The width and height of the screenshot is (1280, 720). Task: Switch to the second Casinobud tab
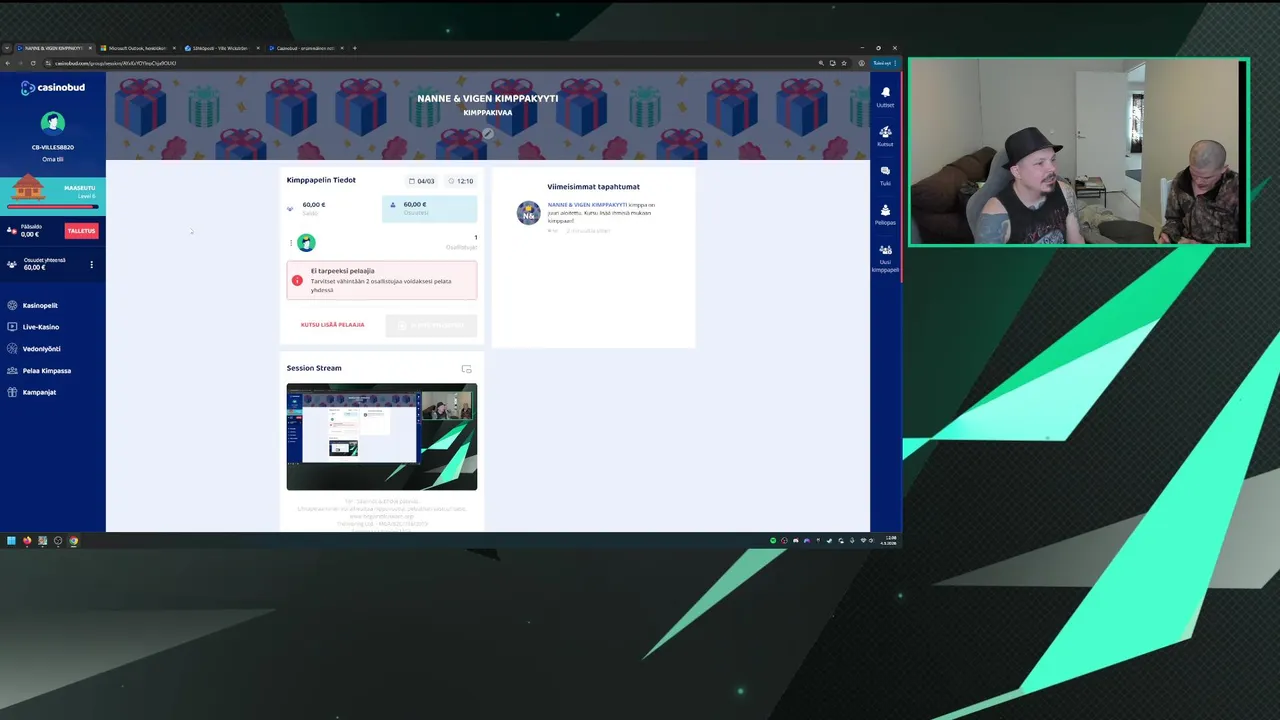(305, 48)
